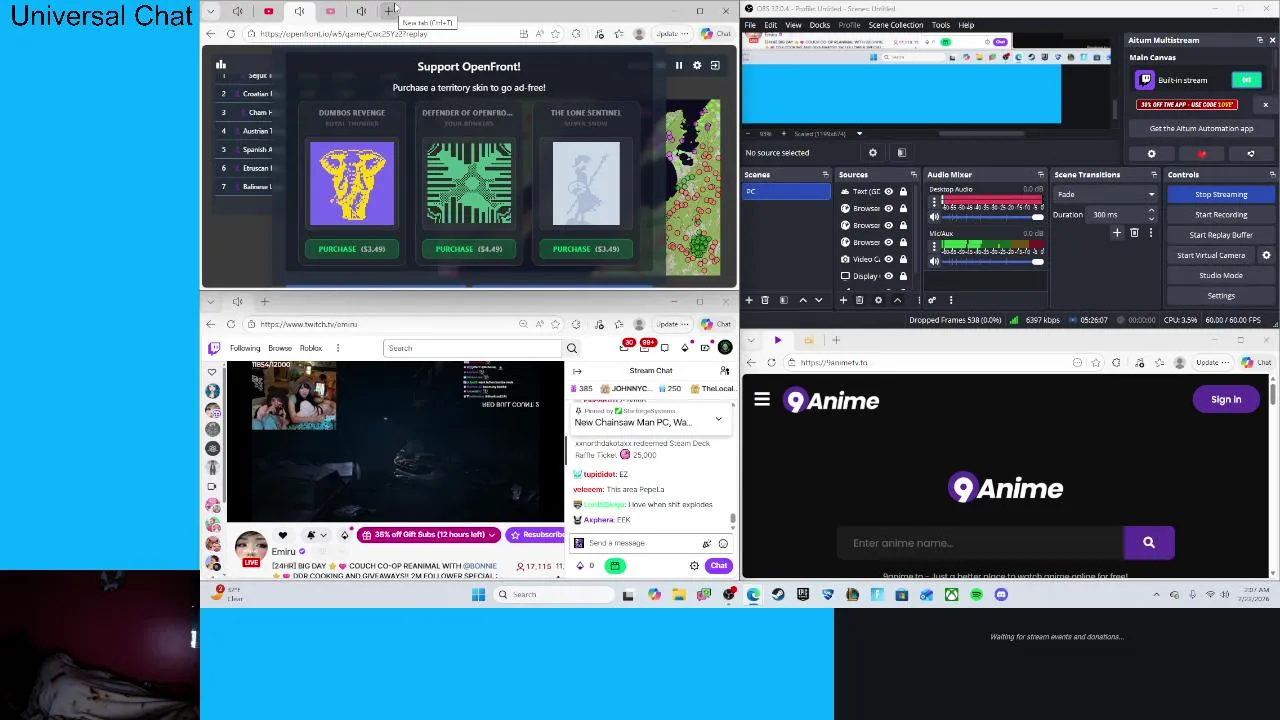Click the 'Enter anime name' search field
This screenshot has width=1280, height=720.
click(981, 543)
